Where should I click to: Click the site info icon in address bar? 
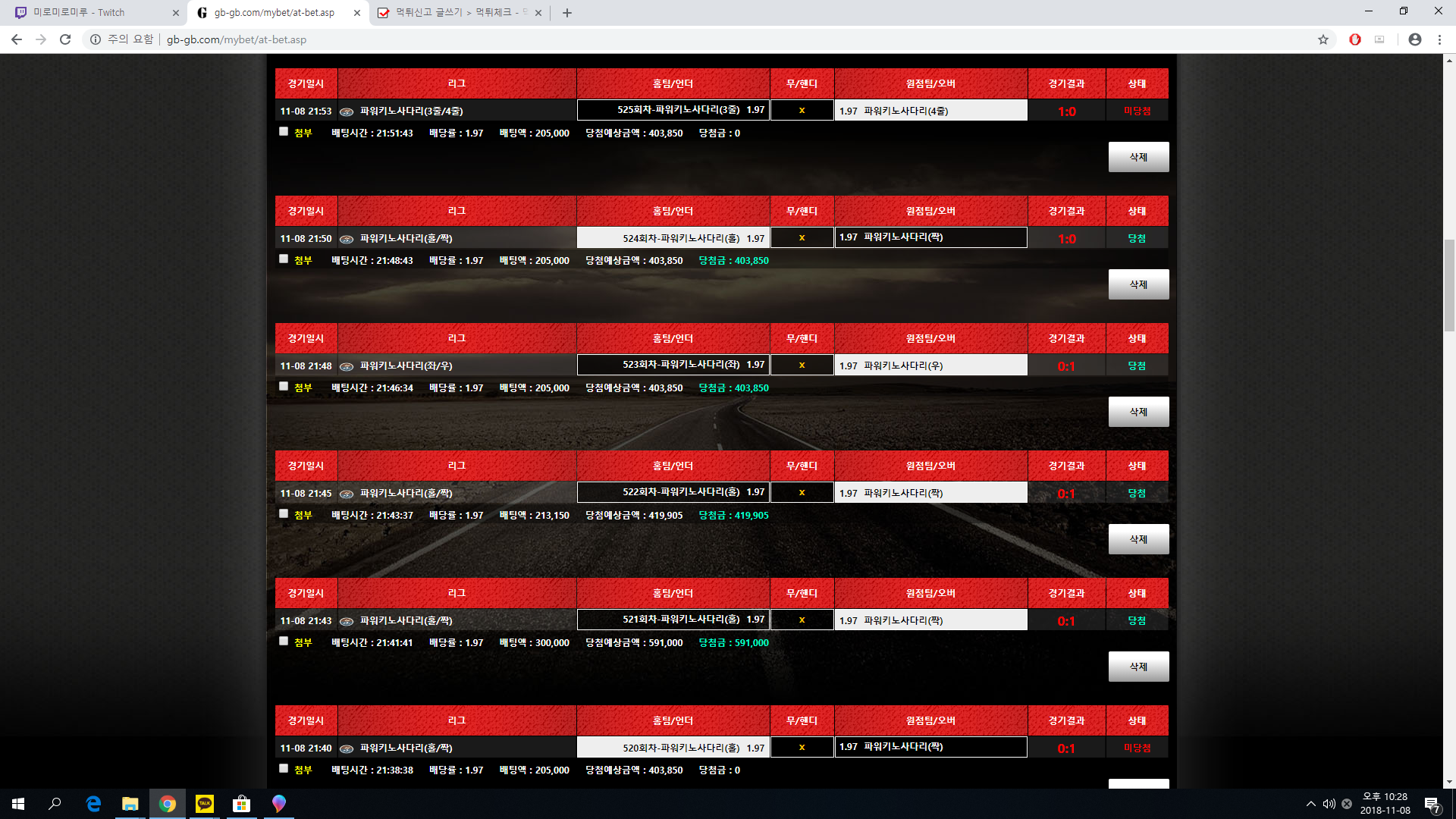[96, 39]
